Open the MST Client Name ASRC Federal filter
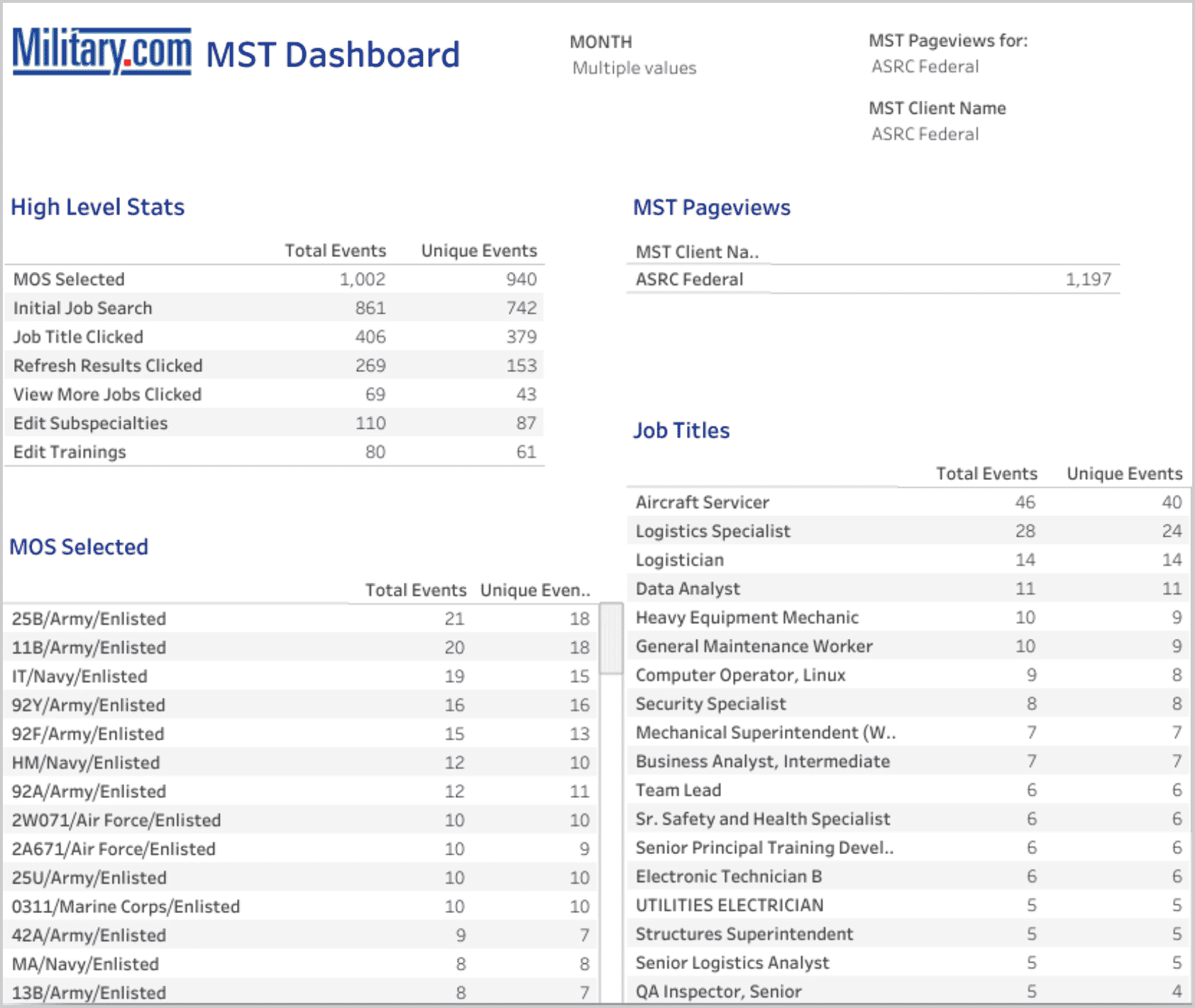 (x=925, y=134)
